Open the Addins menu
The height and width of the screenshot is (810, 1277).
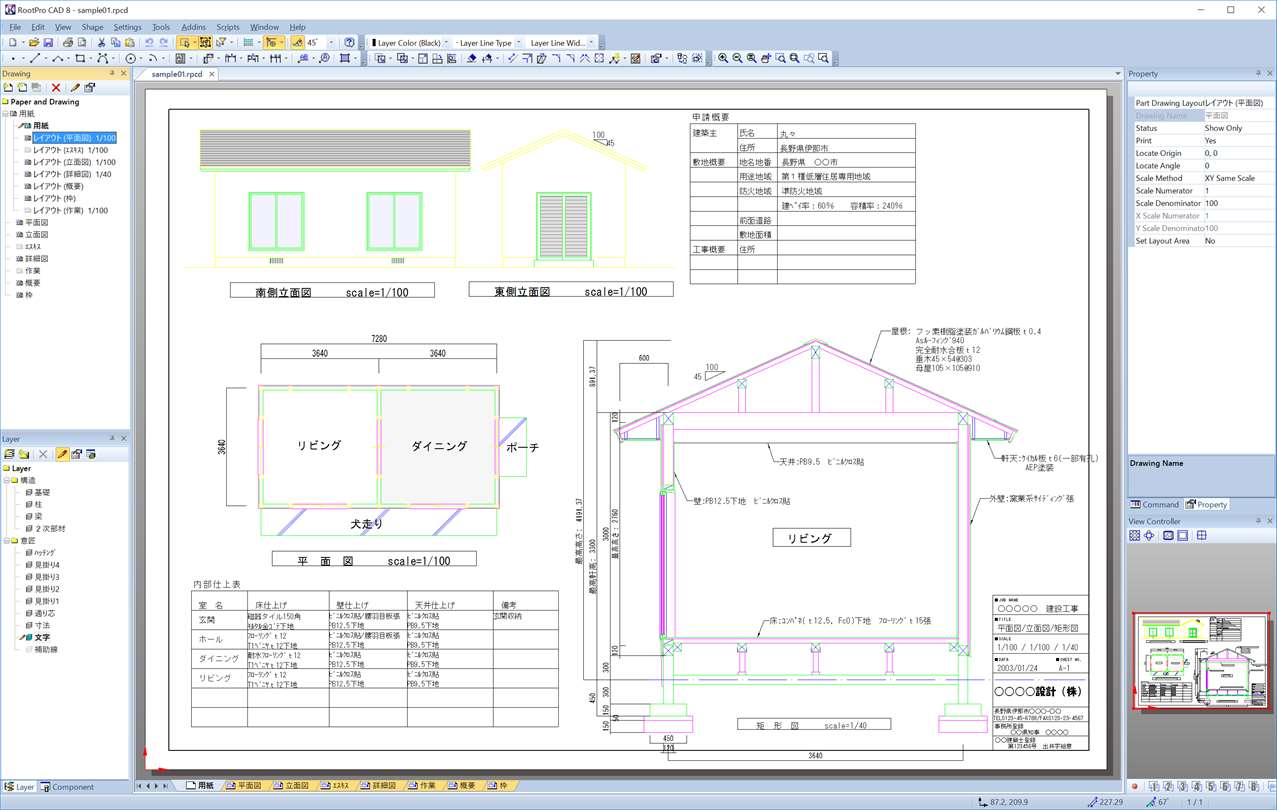(x=193, y=27)
